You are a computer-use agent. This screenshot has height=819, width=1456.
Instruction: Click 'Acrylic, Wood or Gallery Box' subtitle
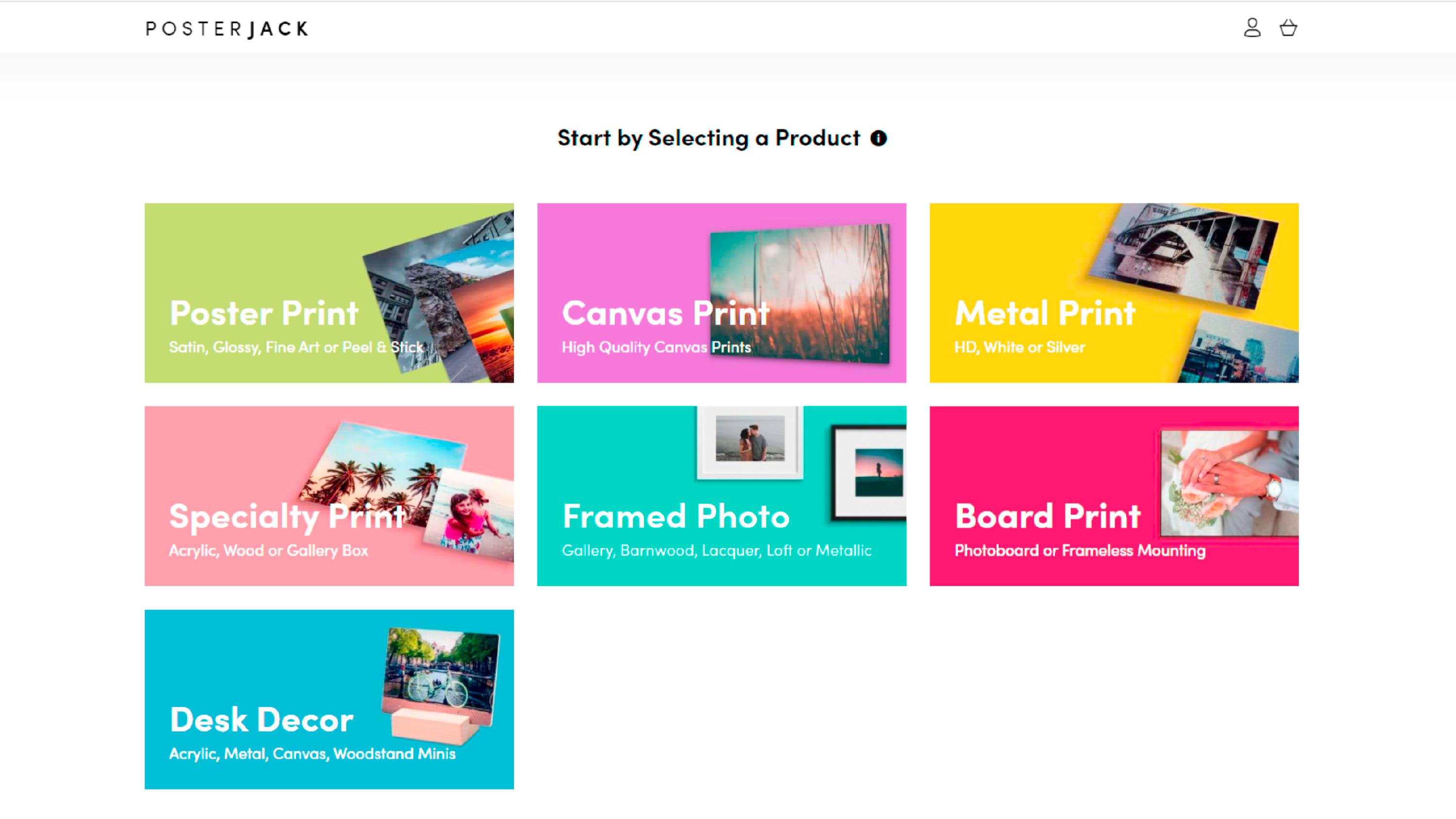(x=268, y=551)
